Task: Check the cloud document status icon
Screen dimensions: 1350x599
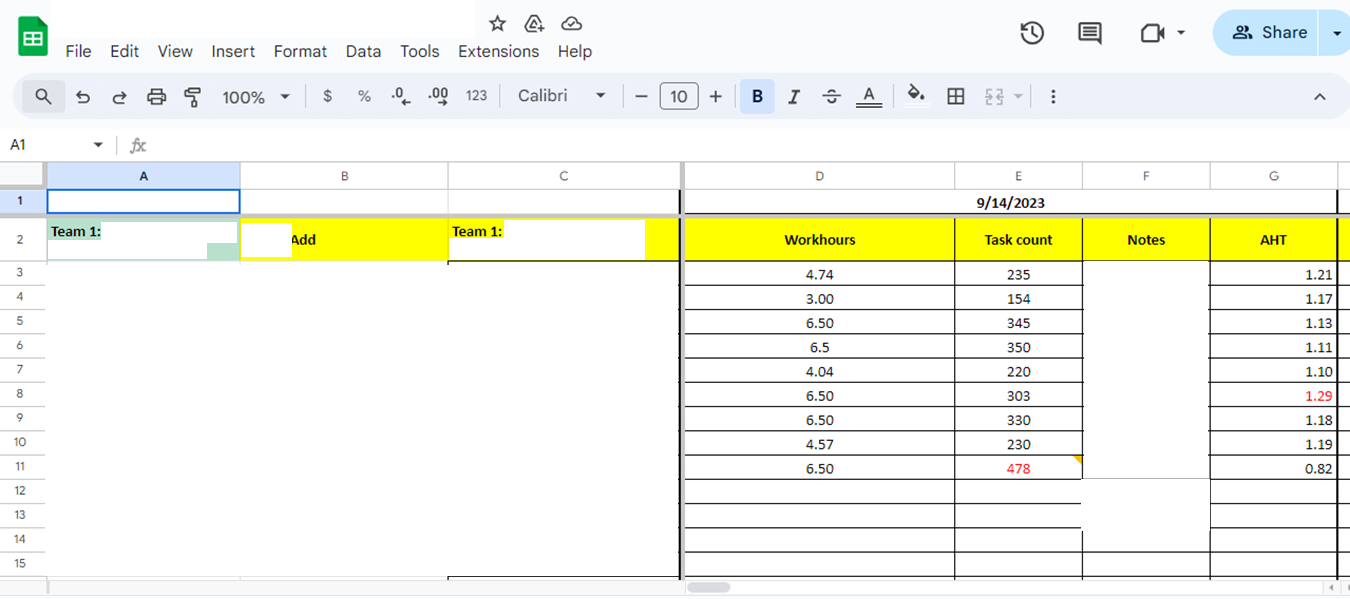Action: point(571,23)
